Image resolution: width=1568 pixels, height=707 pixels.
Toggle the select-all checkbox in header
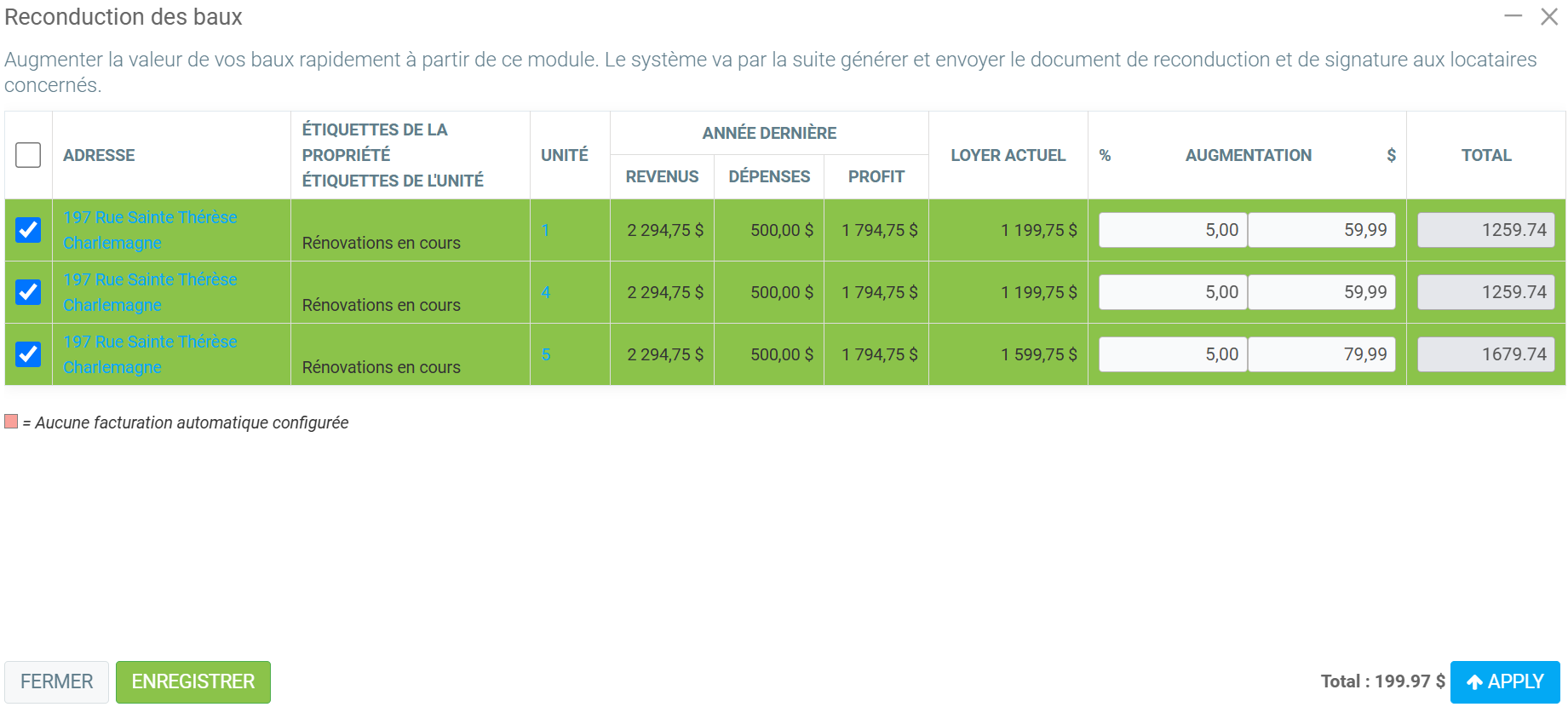click(x=28, y=155)
